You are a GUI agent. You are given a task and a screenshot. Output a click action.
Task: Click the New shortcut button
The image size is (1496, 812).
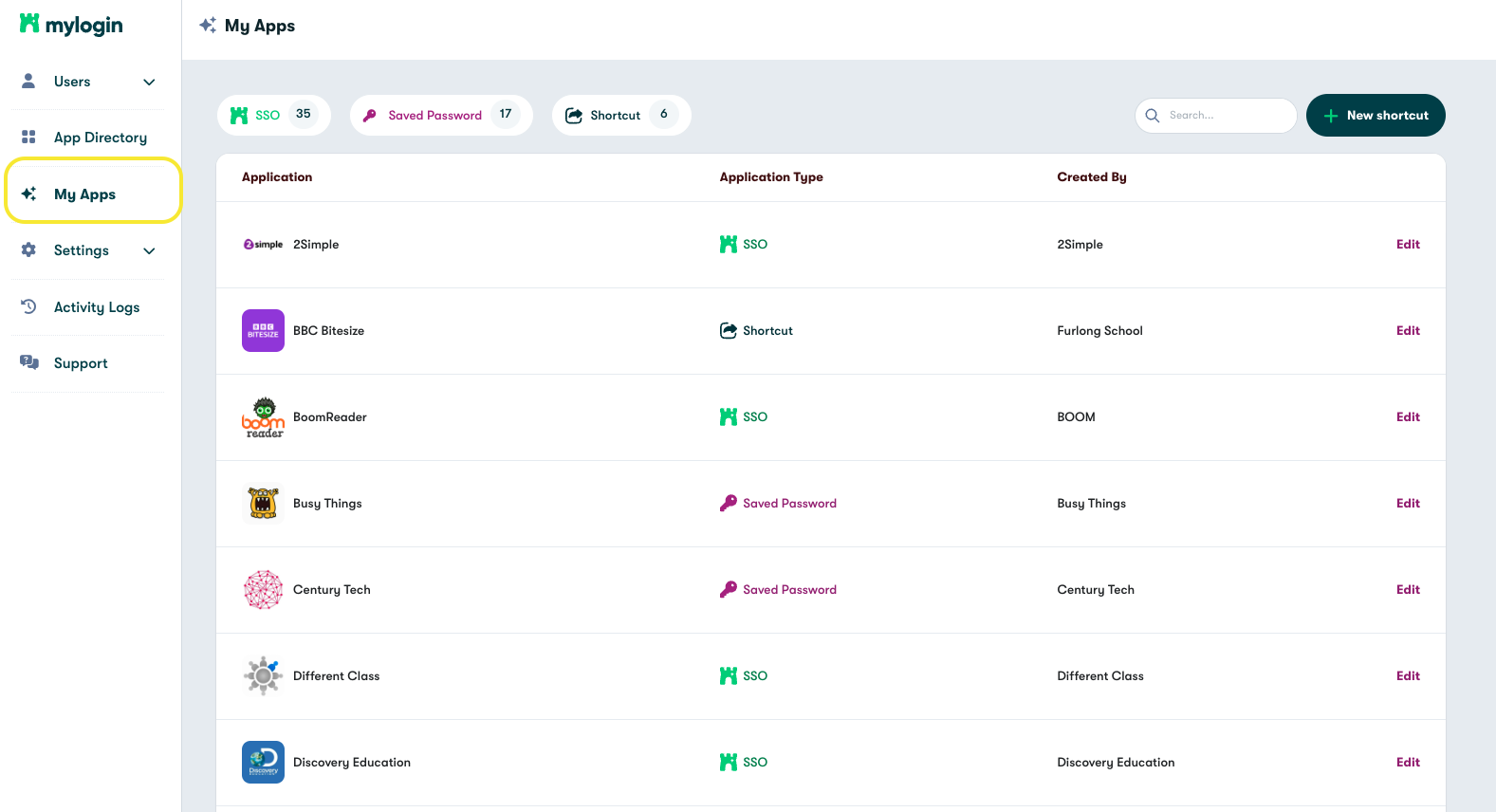pyautogui.click(x=1376, y=115)
